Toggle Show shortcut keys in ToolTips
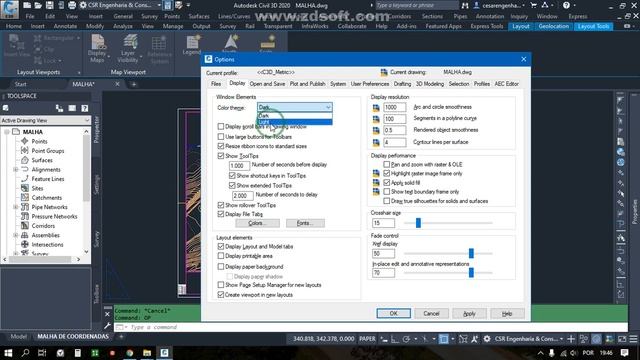The image size is (640, 360). (232, 176)
